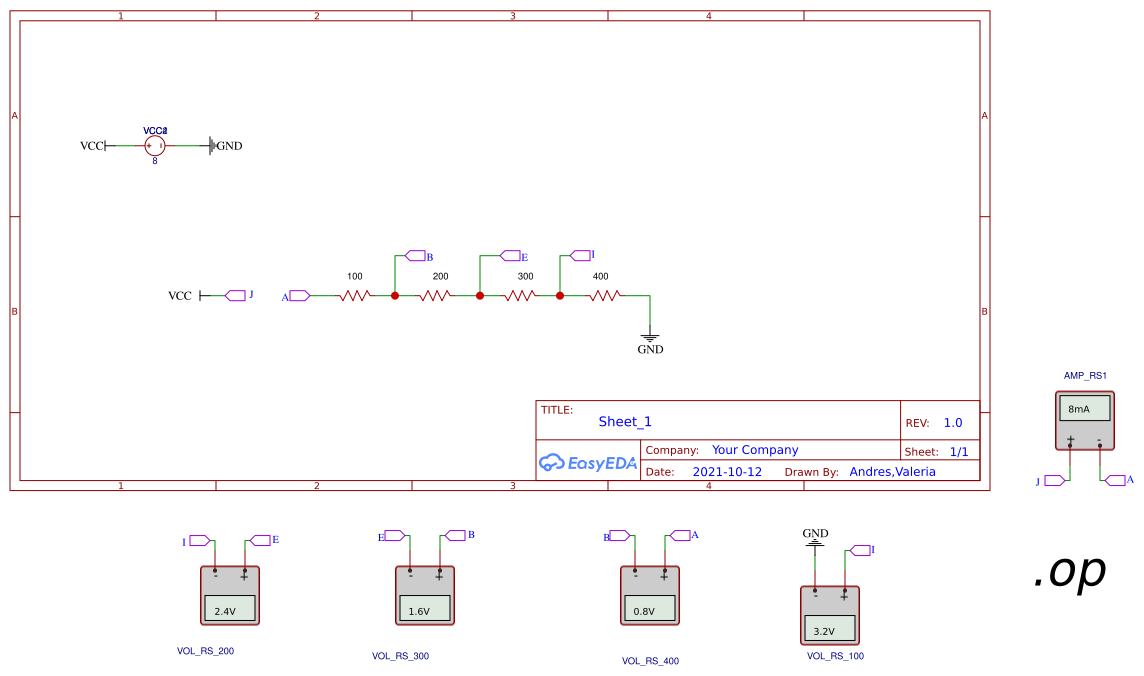
Task: Select the 200 ohm resistor symbol
Action: (x=438, y=295)
